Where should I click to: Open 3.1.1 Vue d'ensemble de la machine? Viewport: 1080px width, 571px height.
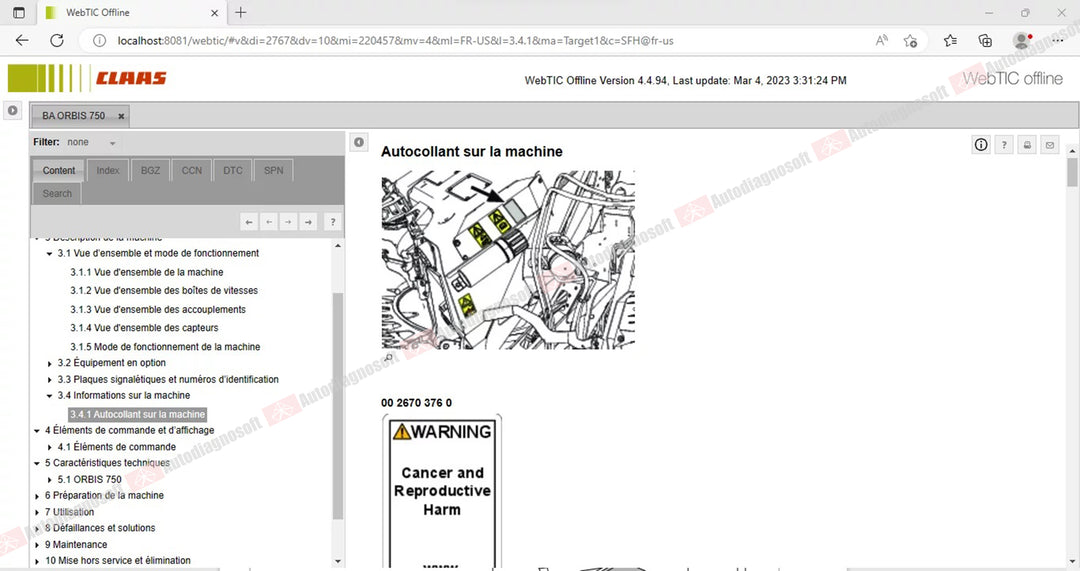(x=147, y=272)
